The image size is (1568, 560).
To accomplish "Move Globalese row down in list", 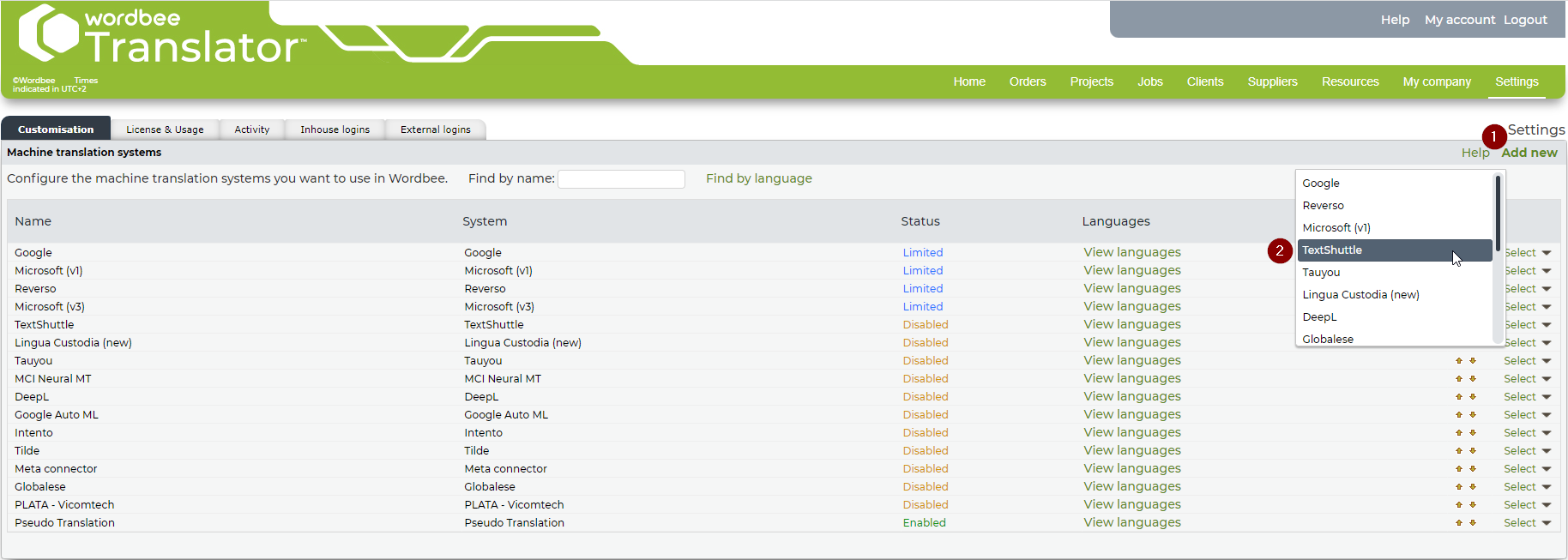I will tap(1473, 487).
